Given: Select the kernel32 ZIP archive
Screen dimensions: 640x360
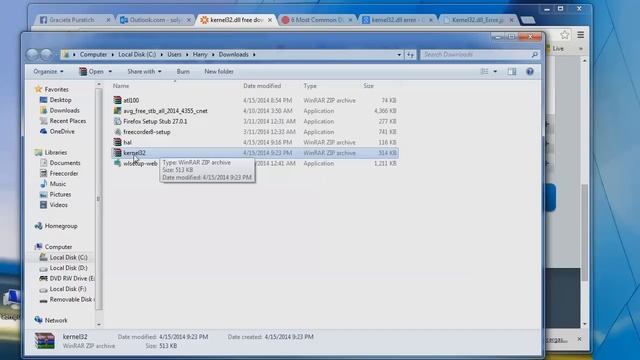Looking at the screenshot, I should tap(255, 153).
